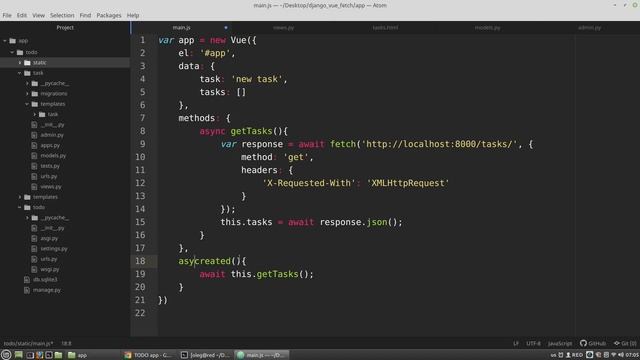The image size is (640, 360).
Task: Open the Selection menu
Action: [62, 15]
